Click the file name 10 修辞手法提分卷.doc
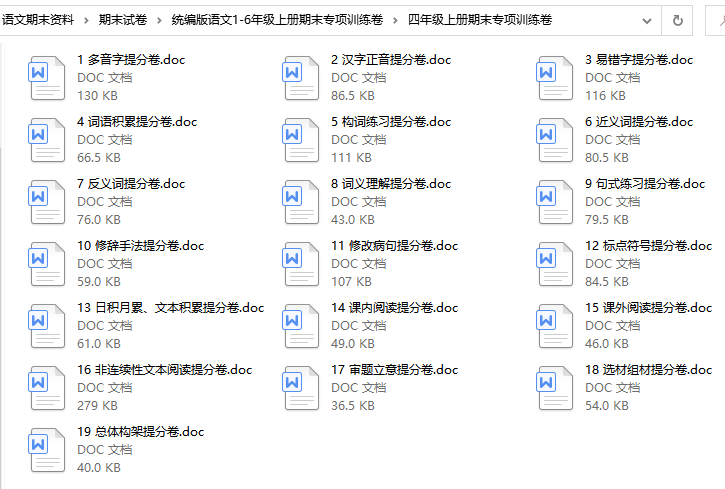The height and width of the screenshot is (489, 725). tap(141, 245)
